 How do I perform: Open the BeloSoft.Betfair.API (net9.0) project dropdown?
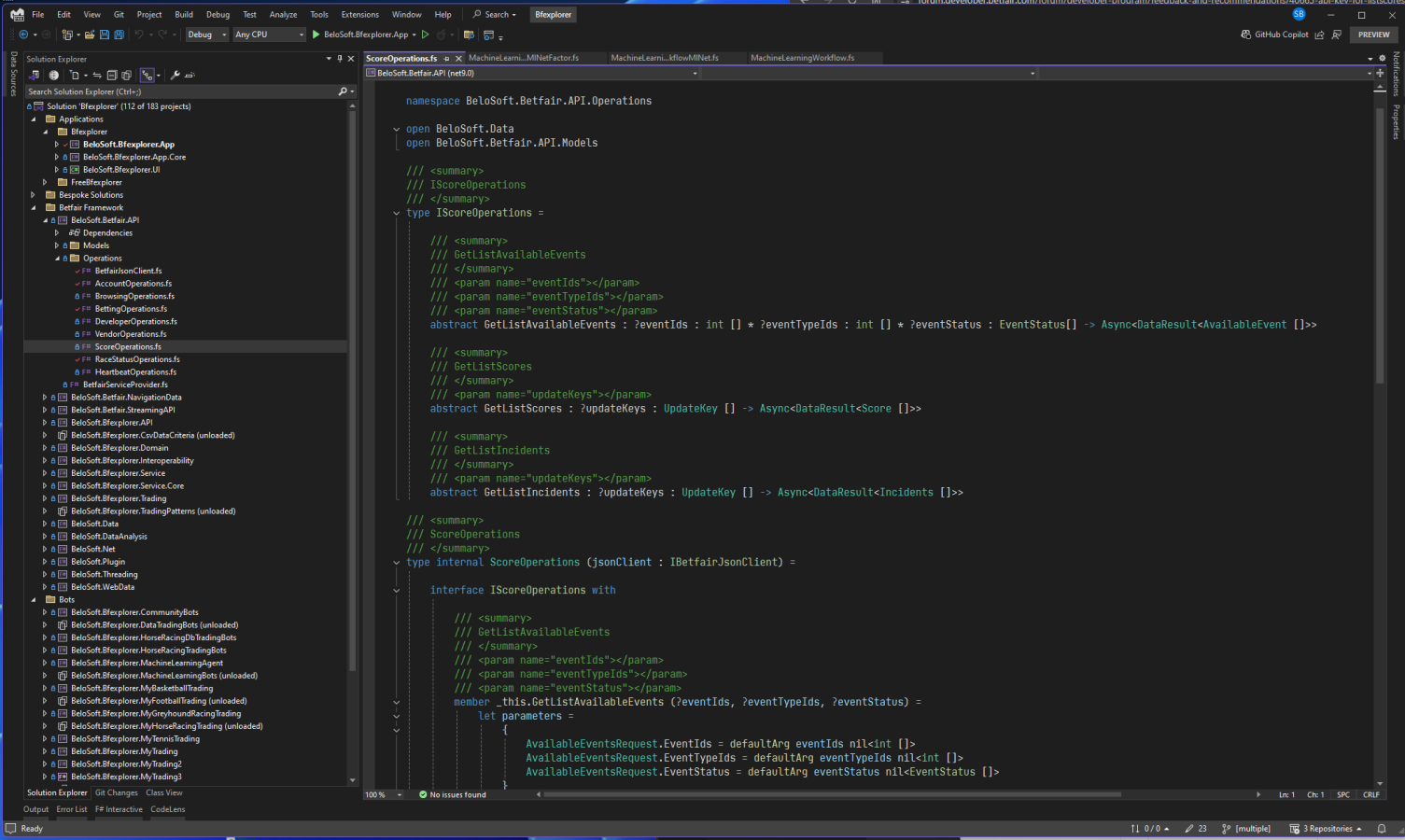click(532, 73)
